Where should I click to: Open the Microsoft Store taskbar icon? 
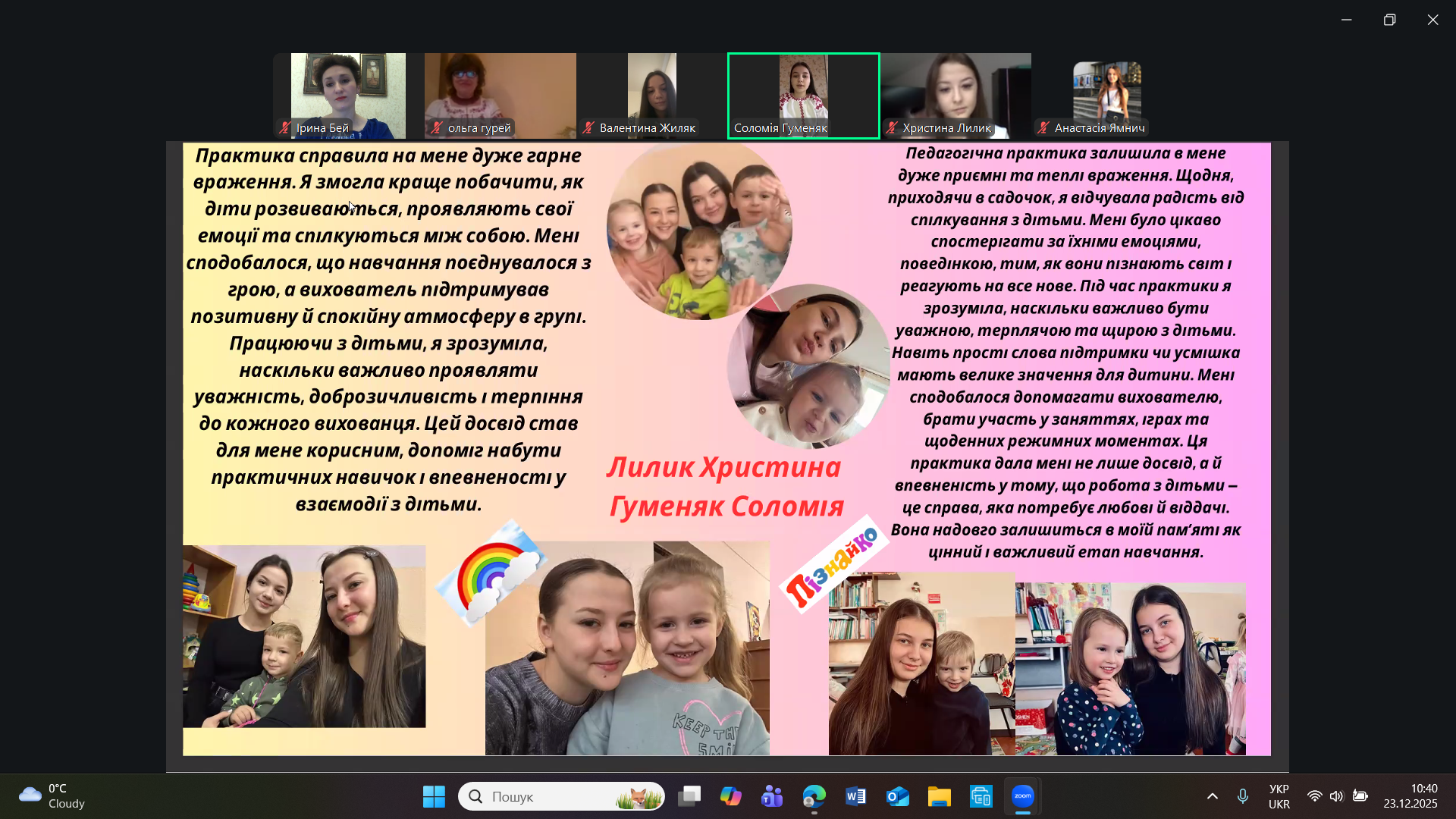(981, 796)
